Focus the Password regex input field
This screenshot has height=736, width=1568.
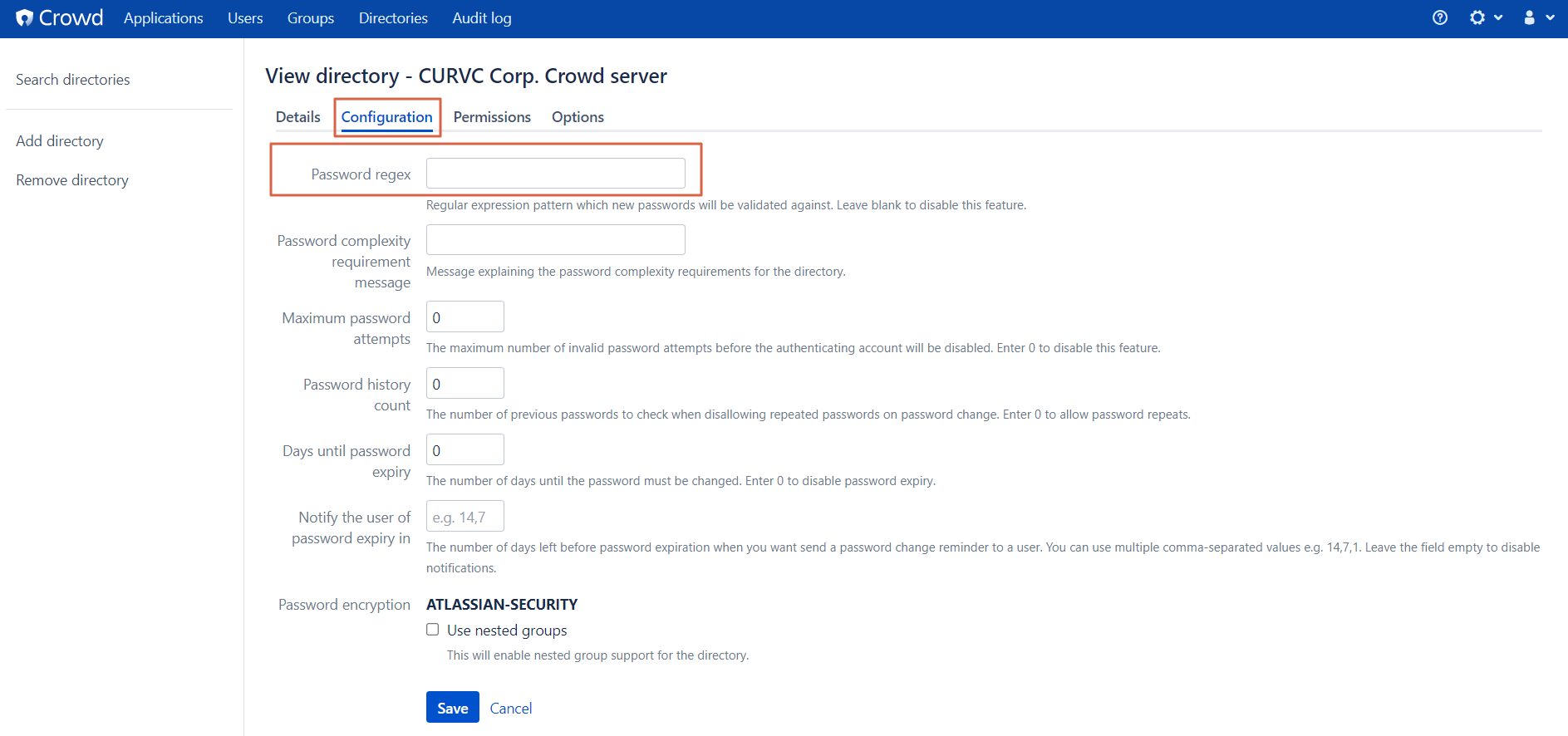[x=555, y=174]
